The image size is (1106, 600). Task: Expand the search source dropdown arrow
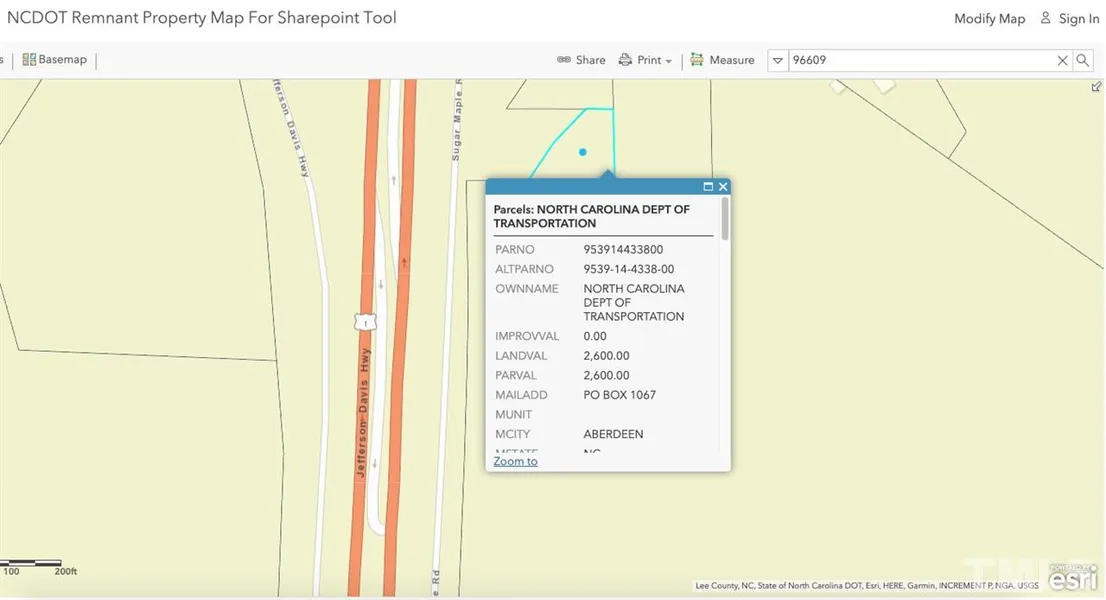pos(778,61)
